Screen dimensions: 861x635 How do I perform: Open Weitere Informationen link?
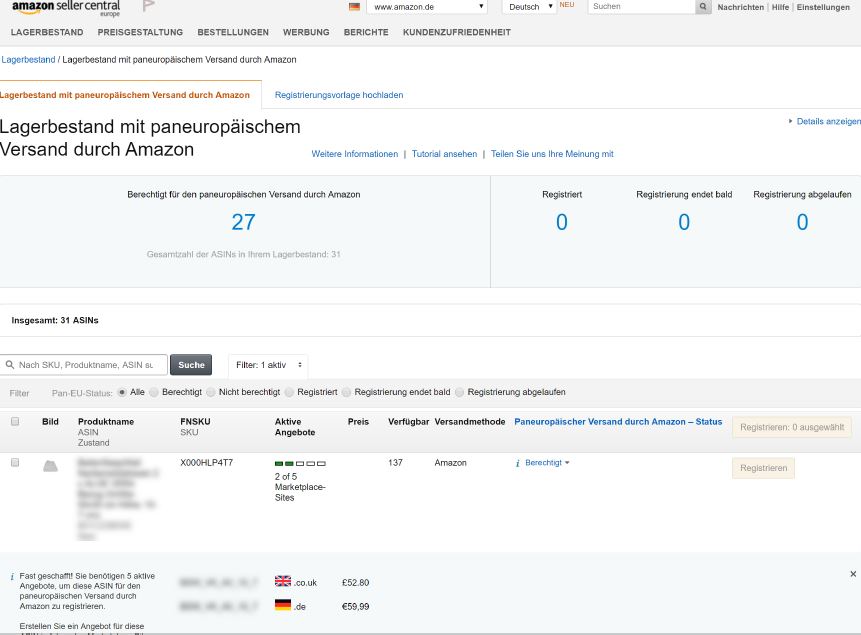click(x=355, y=154)
